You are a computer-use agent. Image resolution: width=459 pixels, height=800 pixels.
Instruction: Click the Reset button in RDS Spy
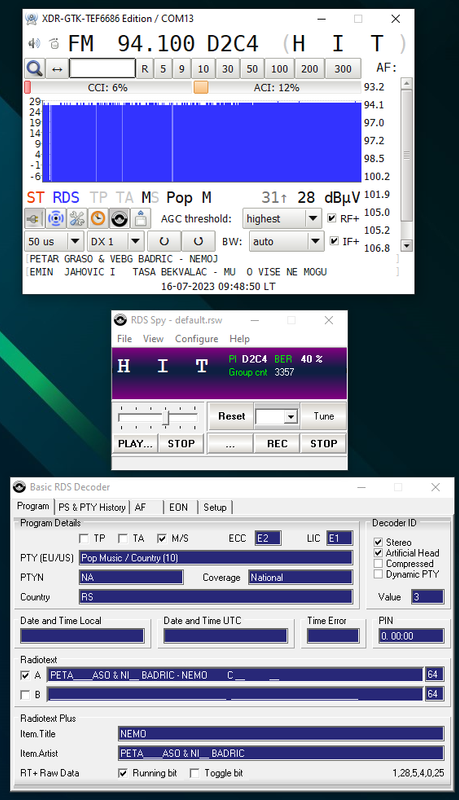point(231,416)
